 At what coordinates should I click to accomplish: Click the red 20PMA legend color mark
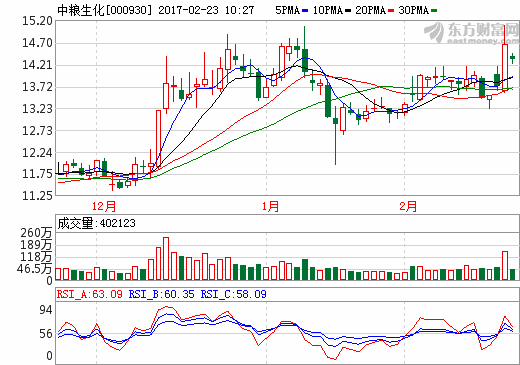(391, 11)
